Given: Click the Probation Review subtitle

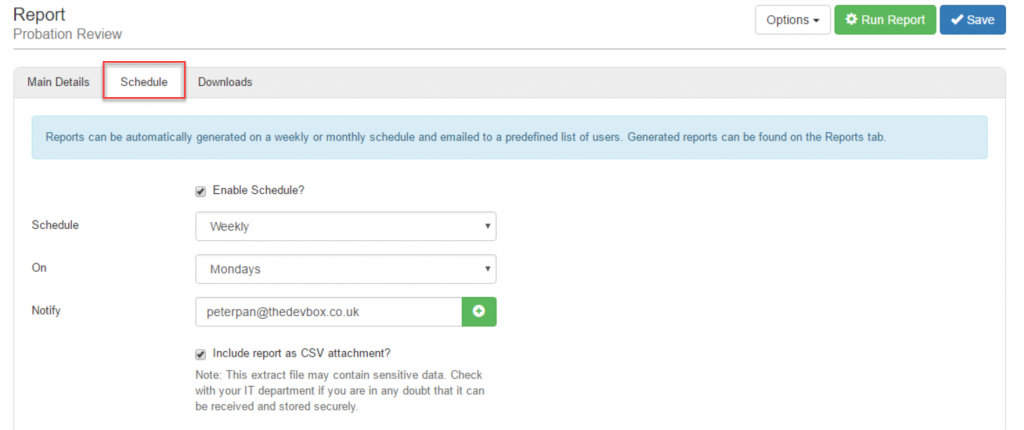Looking at the screenshot, I should pyautogui.click(x=67, y=35).
